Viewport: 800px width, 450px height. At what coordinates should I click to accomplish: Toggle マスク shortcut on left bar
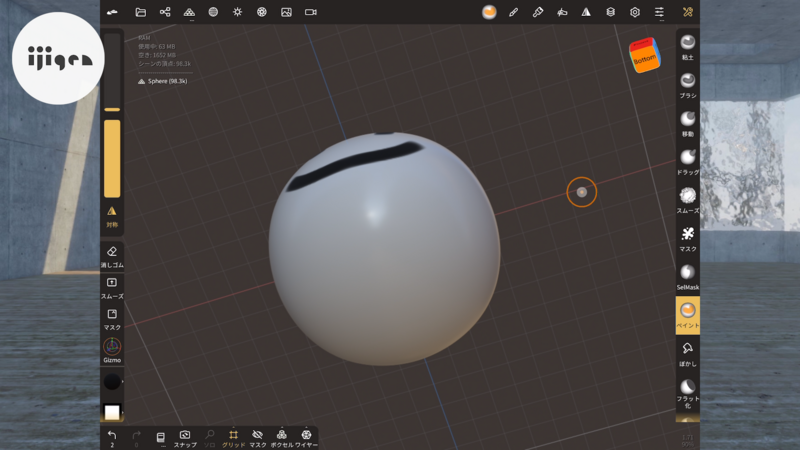tap(112, 319)
